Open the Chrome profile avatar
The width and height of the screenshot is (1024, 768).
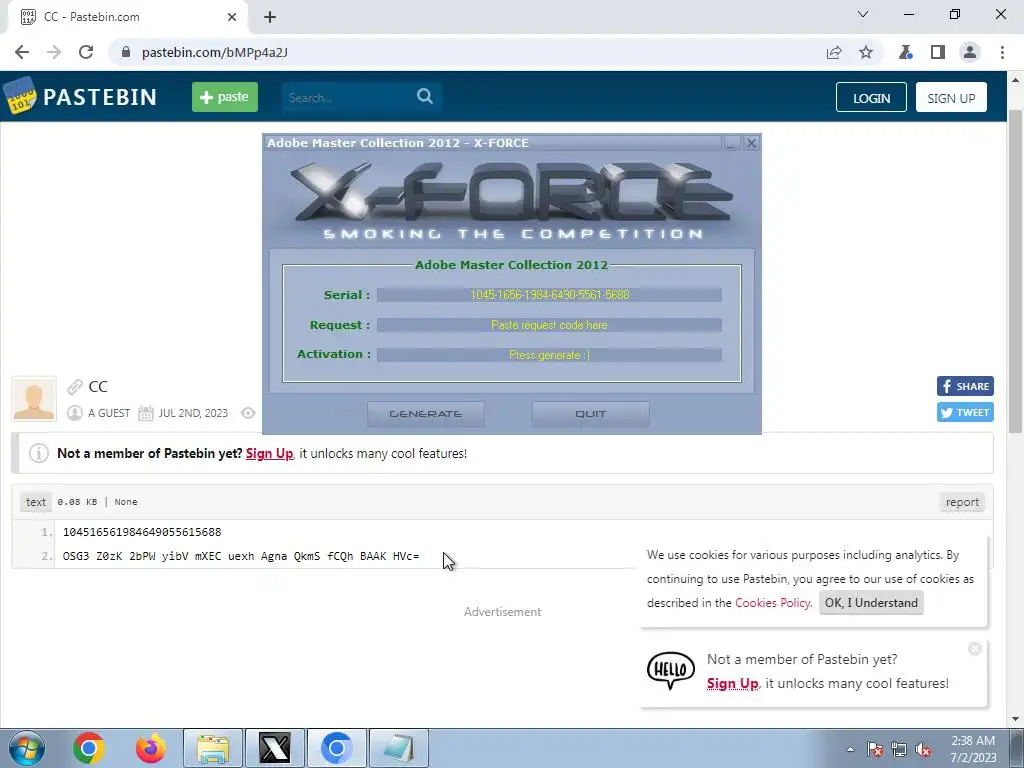(x=970, y=52)
